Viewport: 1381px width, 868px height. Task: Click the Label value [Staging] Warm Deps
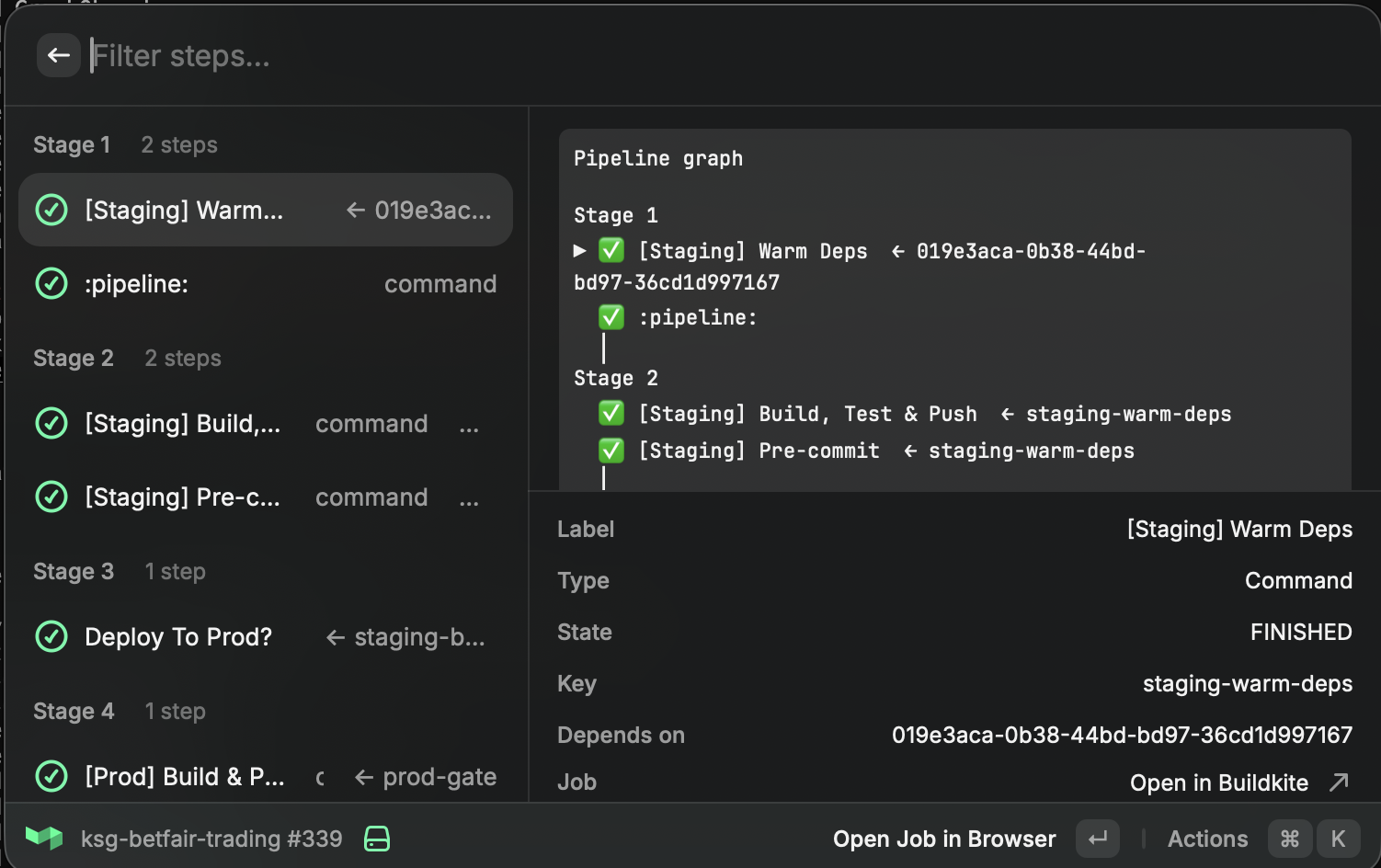(1239, 529)
